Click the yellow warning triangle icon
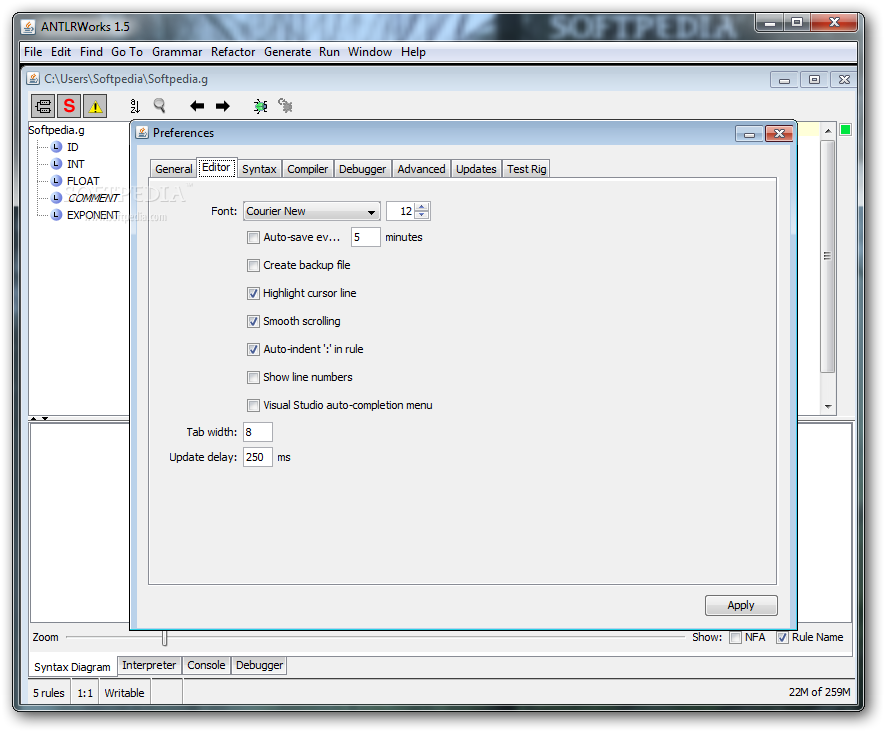 (95, 106)
